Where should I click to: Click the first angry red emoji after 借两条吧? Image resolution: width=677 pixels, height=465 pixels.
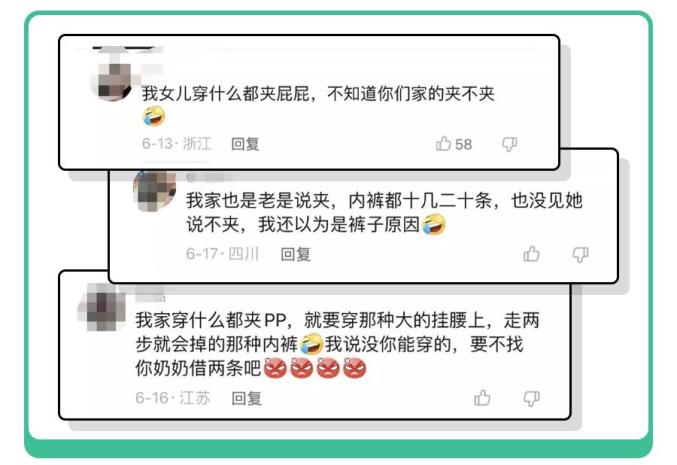[275, 368]
